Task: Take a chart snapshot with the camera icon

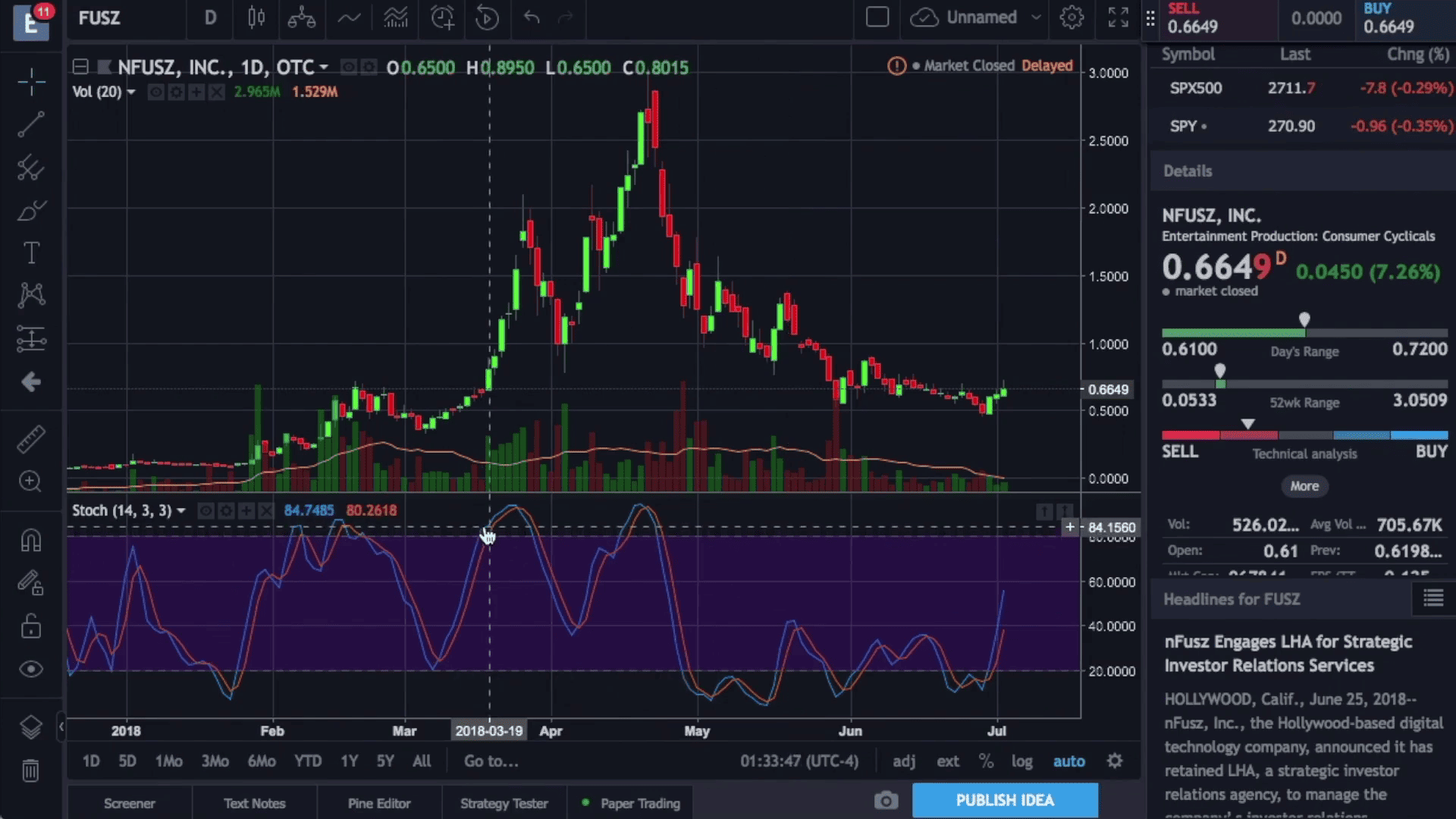Action: point(885,801)
